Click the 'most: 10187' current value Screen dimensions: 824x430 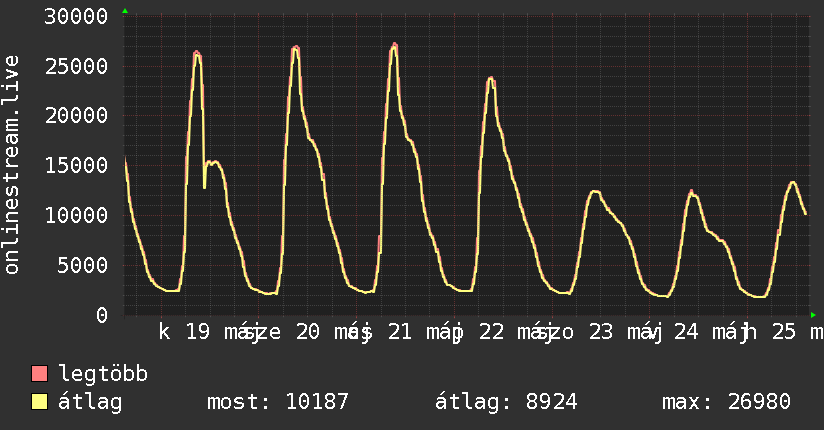(x=277, y=402)
